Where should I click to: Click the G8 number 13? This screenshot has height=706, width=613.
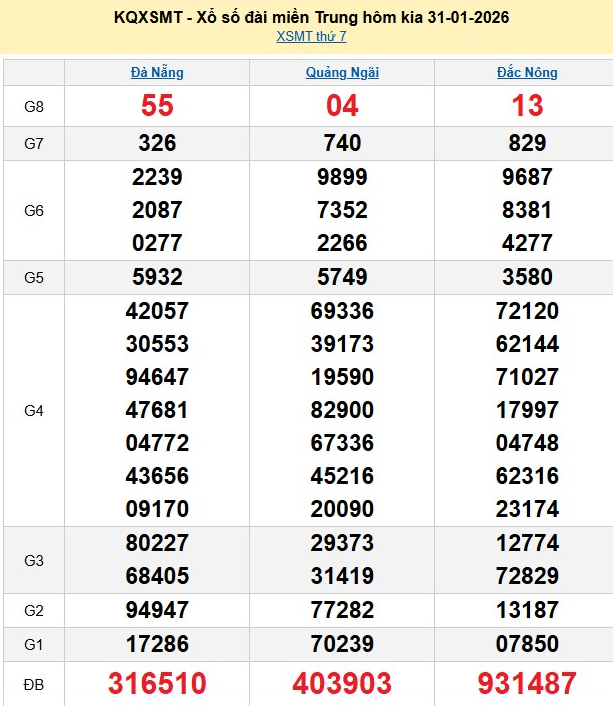(x=527, y=106)
